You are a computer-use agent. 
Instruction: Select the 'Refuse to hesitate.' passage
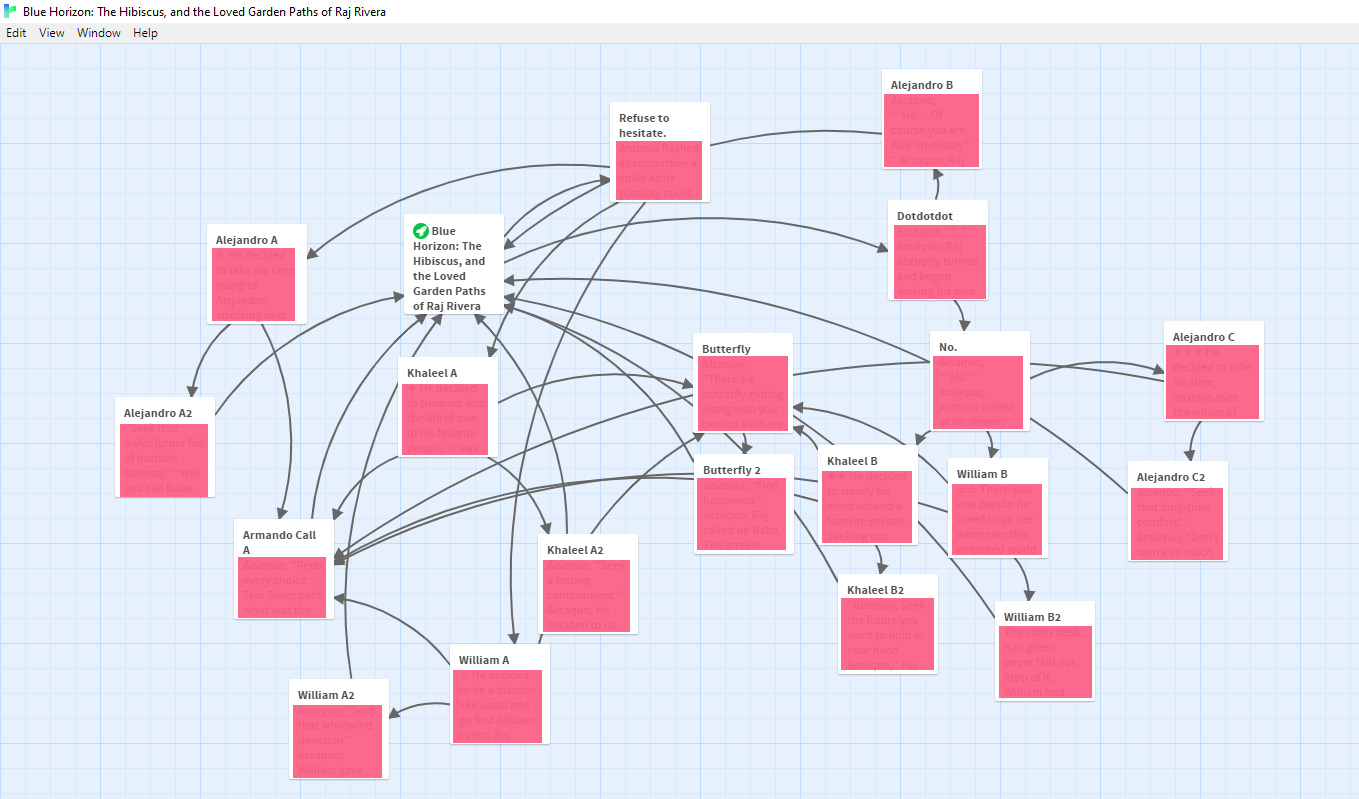tap(660, 152)
